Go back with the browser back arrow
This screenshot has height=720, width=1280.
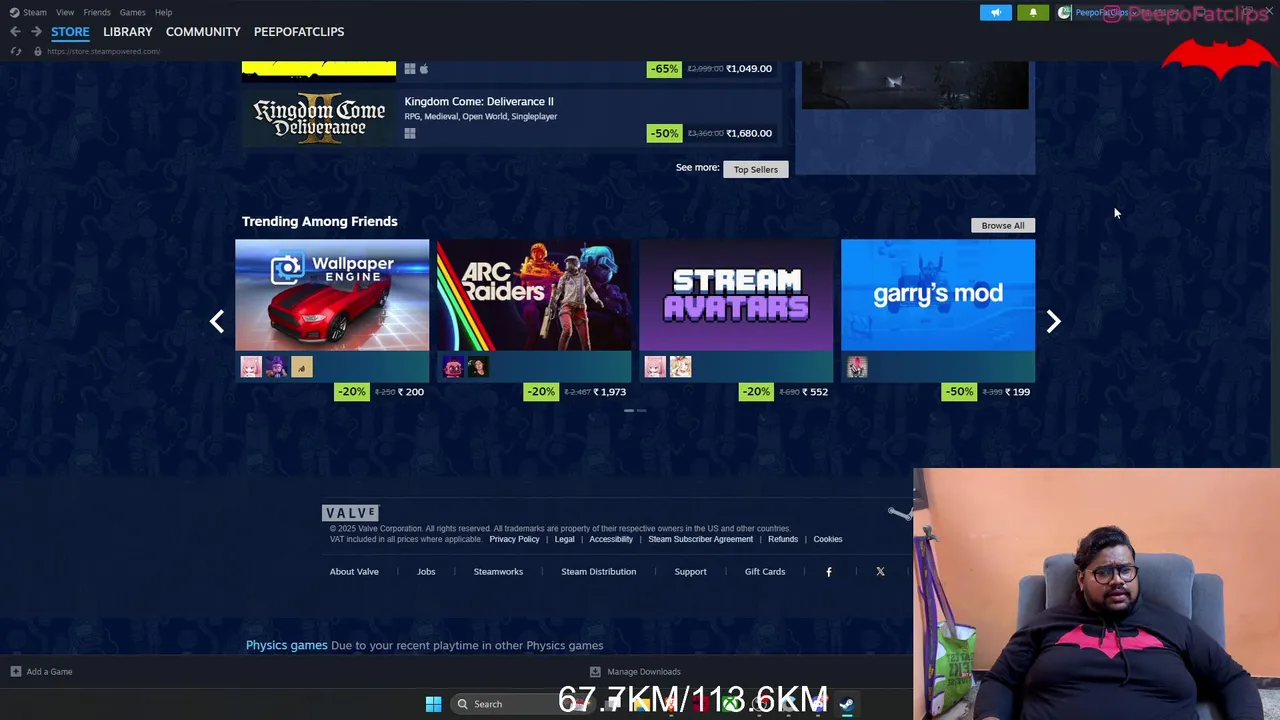[x=15, y=32]
